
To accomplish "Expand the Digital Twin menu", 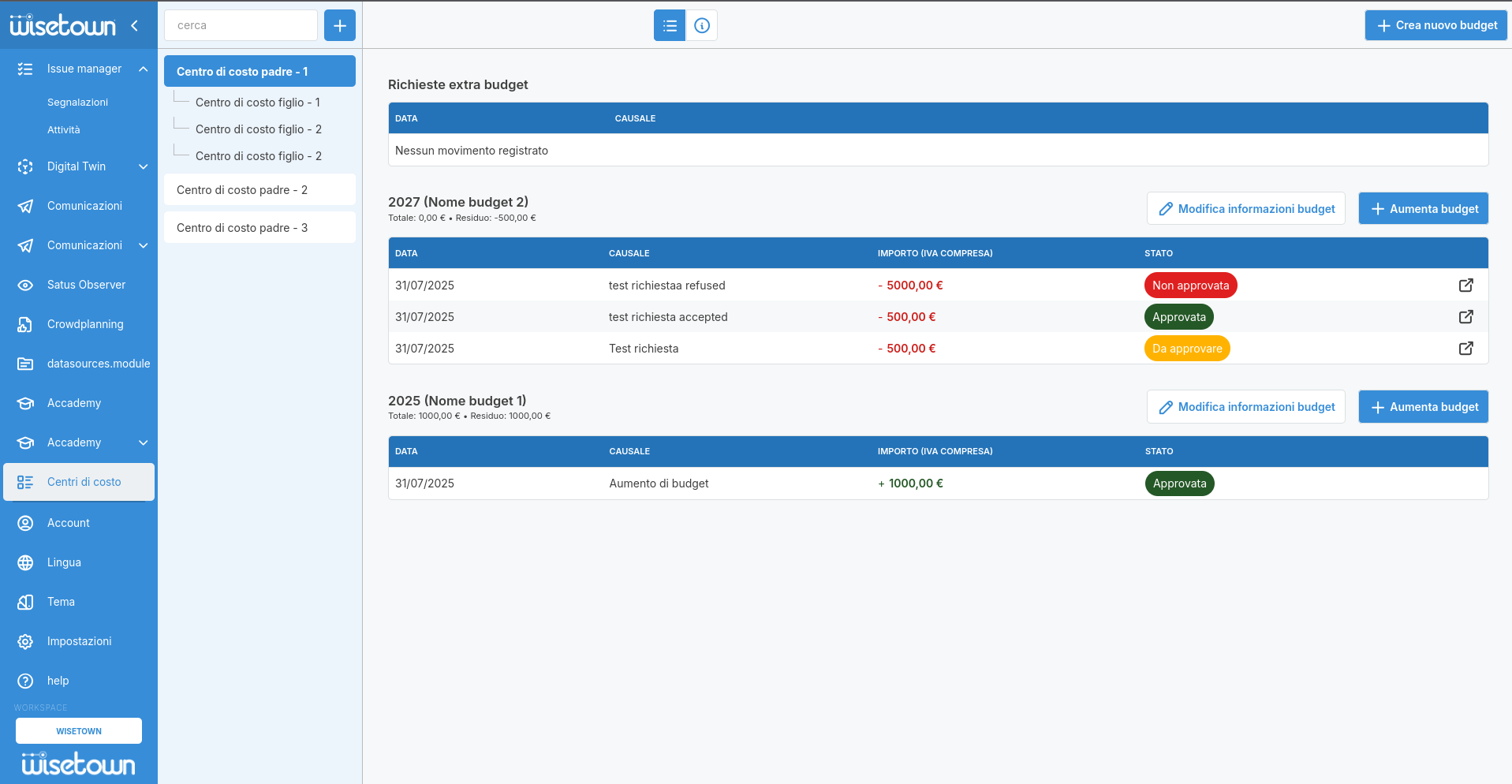I will (143, 166).
